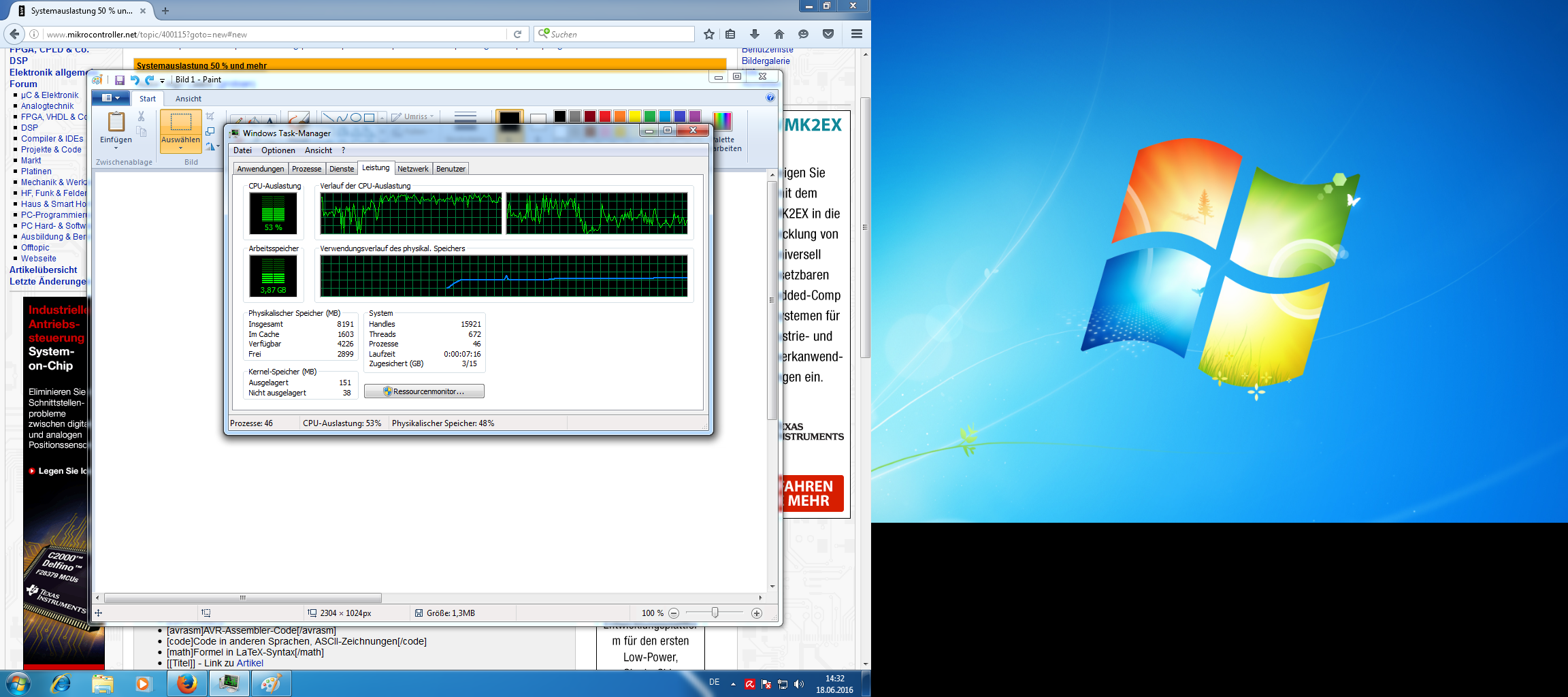Go to Firefox home page icon
The height and width of the screenshot is (697, 1568).
tap(779, 34)
